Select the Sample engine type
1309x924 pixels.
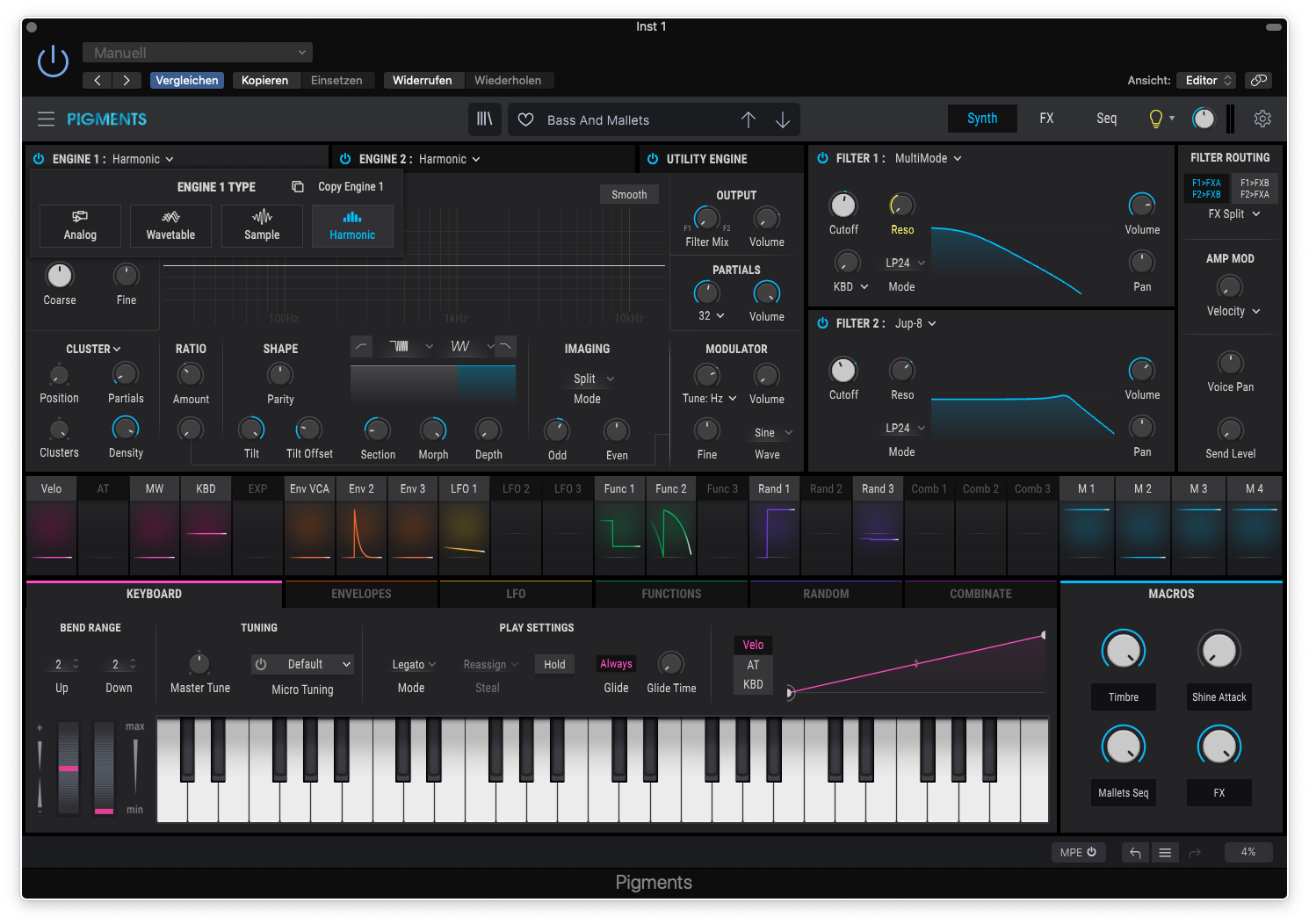[x=262, y=226]
